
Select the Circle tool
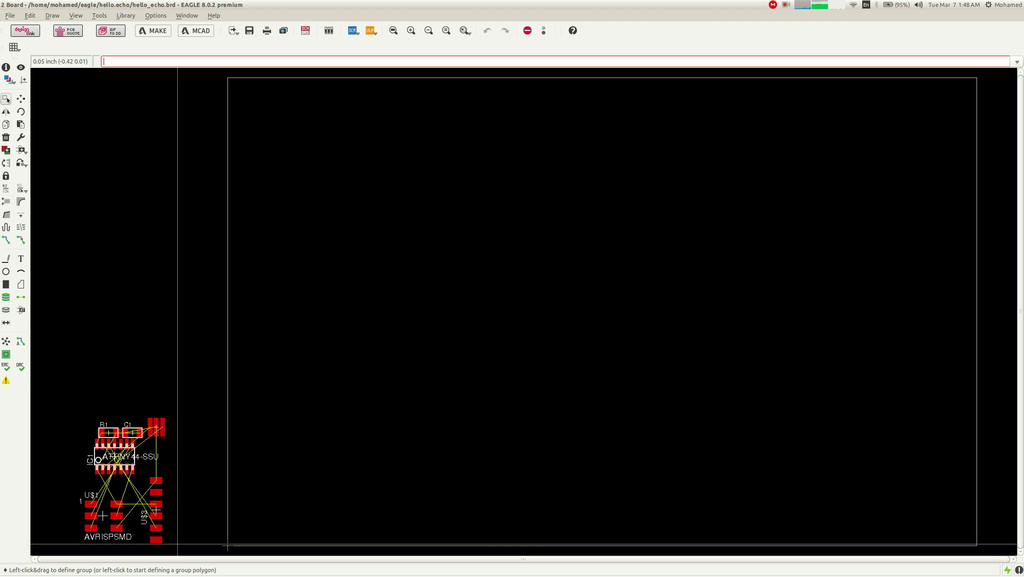click(6, 272)
